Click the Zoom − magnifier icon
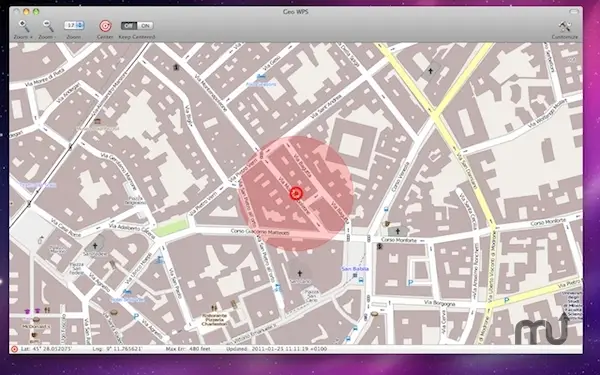Viewport: 600px width, 375px height. (x=48, y=26)
